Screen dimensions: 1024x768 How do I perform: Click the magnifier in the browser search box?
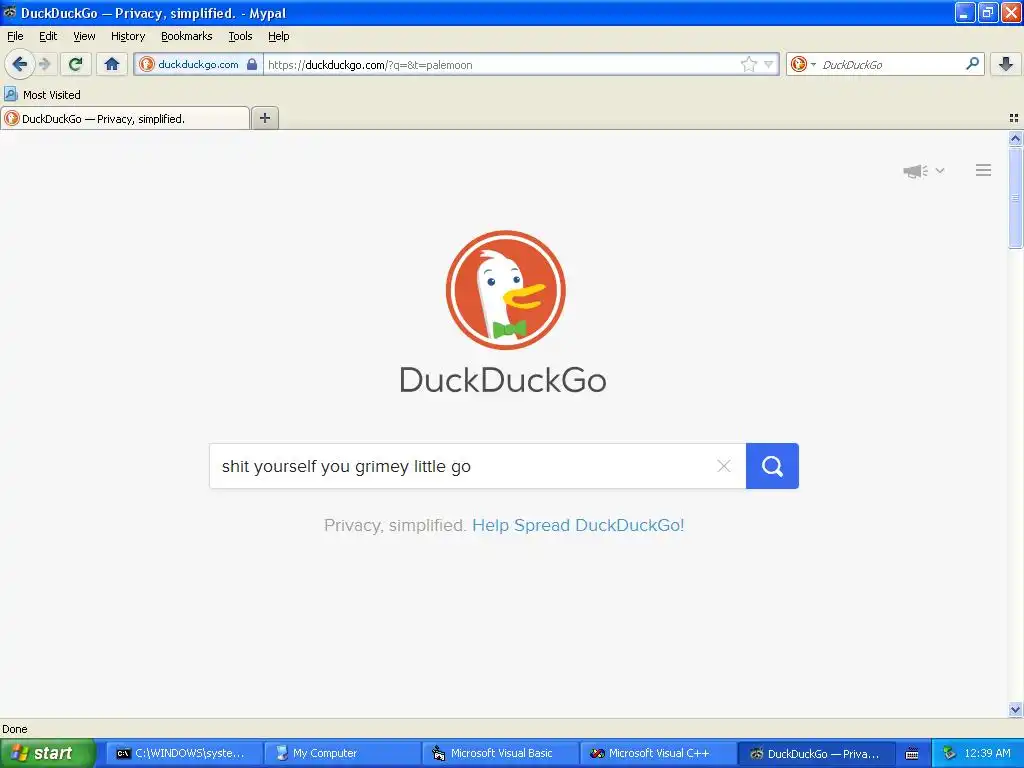[x=972, y=63]
